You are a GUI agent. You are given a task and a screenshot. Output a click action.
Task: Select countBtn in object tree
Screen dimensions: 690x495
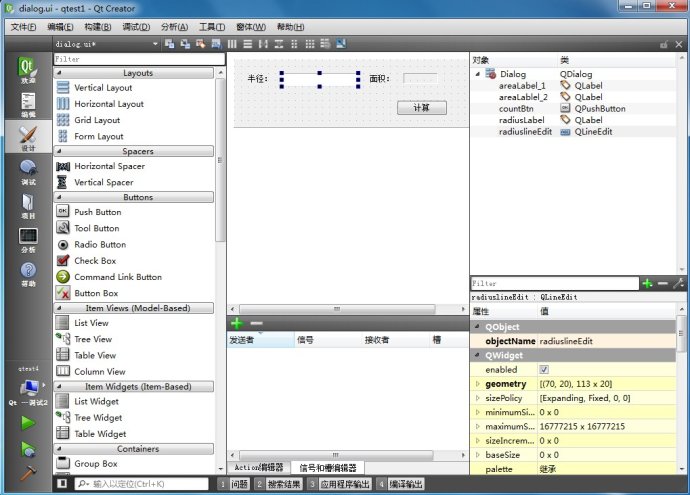tap(516, 108)
